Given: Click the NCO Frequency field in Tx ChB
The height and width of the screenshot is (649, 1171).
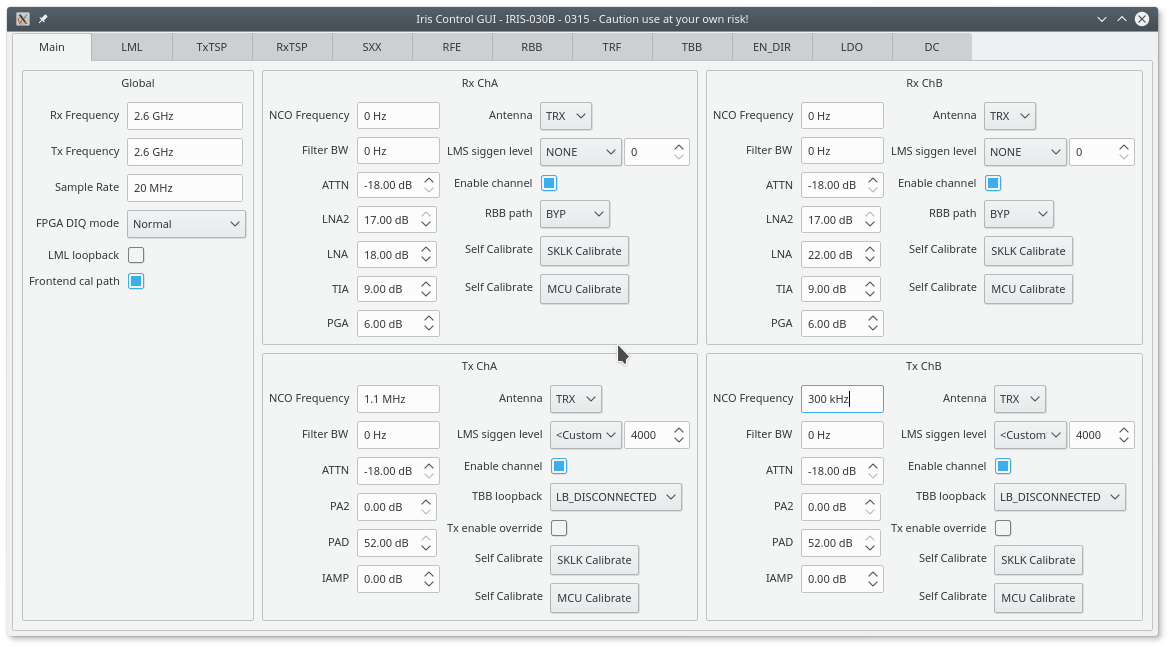Looking at the screenshot, I should [x=842, y=398].
